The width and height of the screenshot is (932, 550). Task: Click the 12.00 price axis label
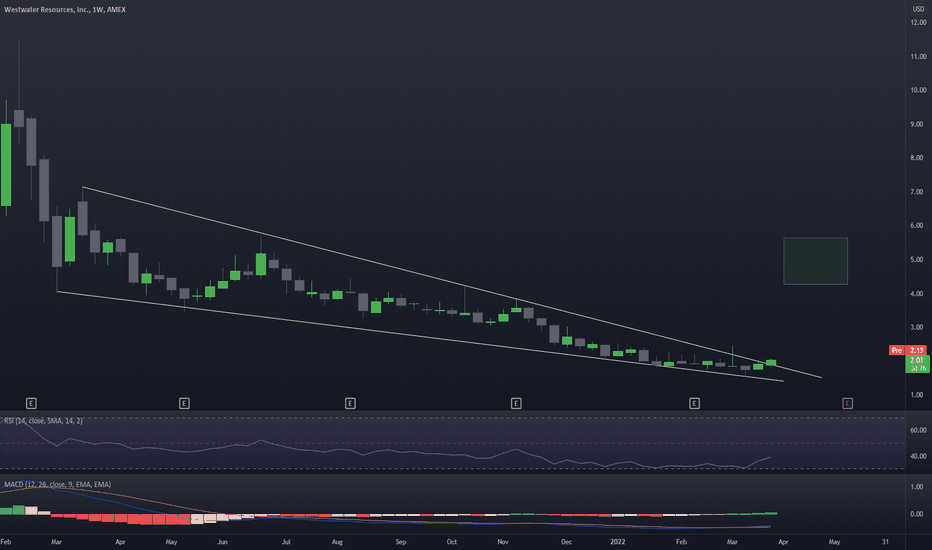tap(918, 23)
